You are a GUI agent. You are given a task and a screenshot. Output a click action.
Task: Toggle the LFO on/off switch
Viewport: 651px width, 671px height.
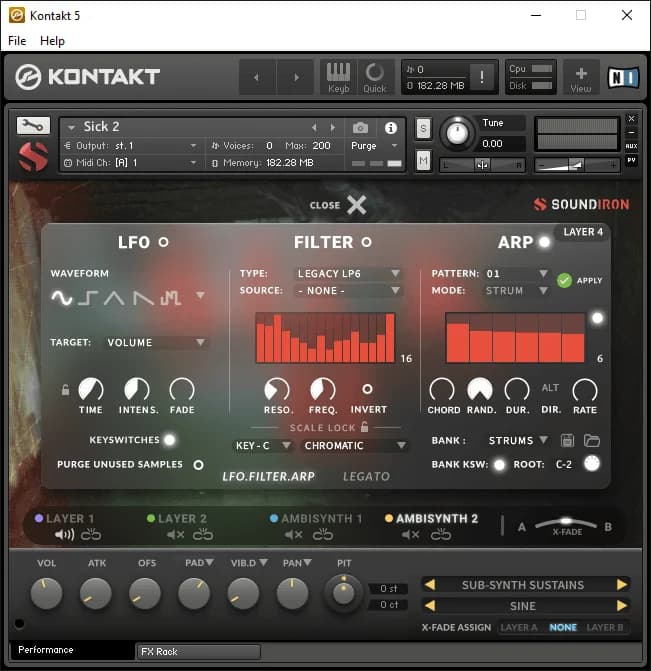pyautogui.click(x=164, y=242)
